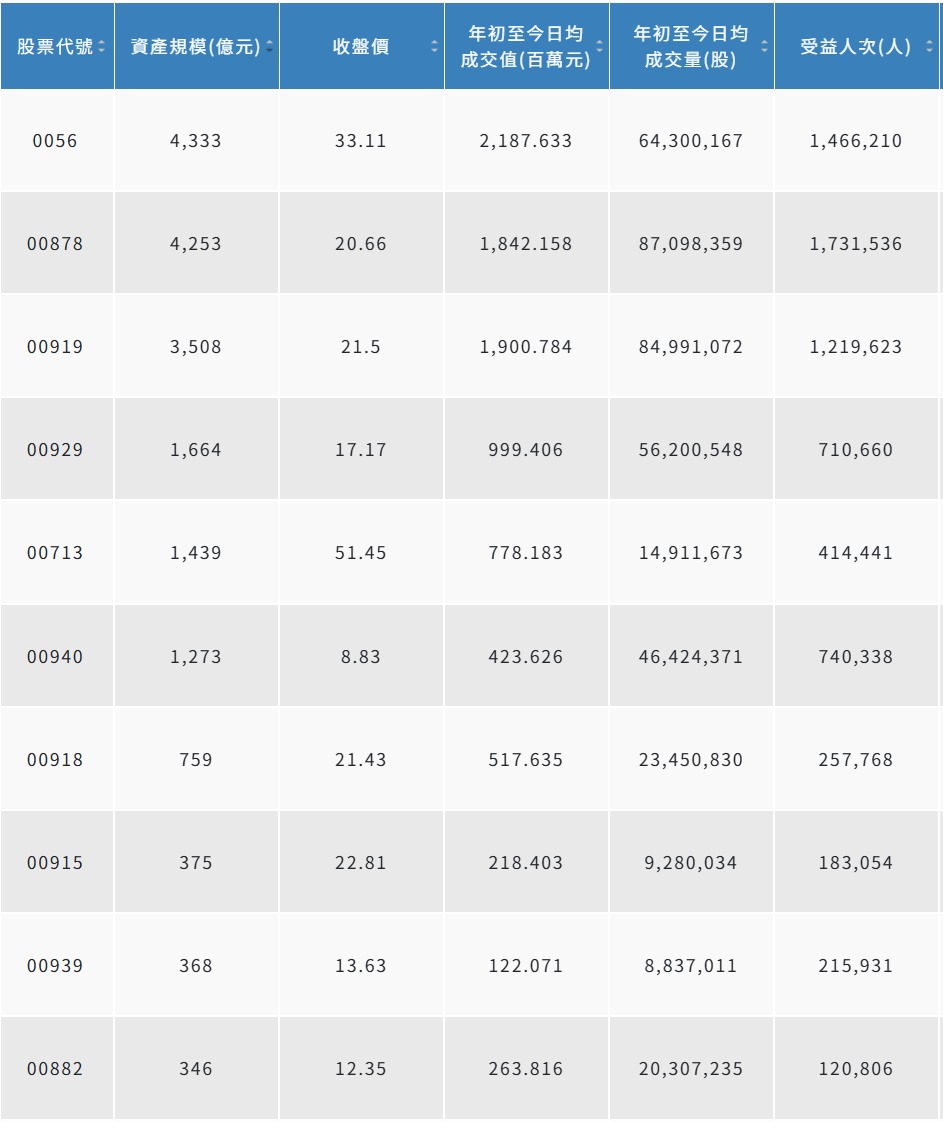
Task: Select stock code 00915 cell
Action: (x=57, y=862)
